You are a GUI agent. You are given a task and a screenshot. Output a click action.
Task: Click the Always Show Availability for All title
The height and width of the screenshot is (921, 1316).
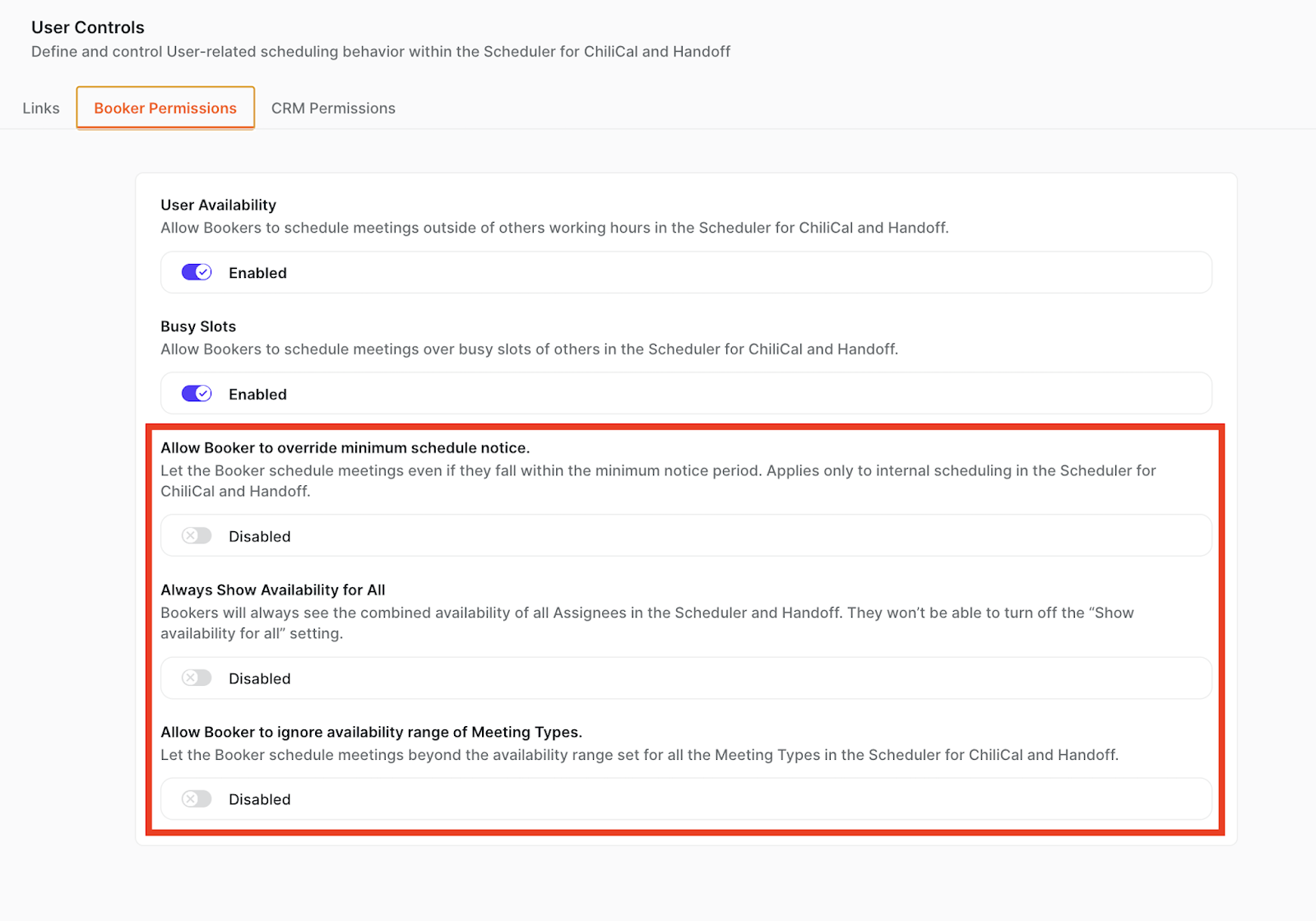coord(272,590)
